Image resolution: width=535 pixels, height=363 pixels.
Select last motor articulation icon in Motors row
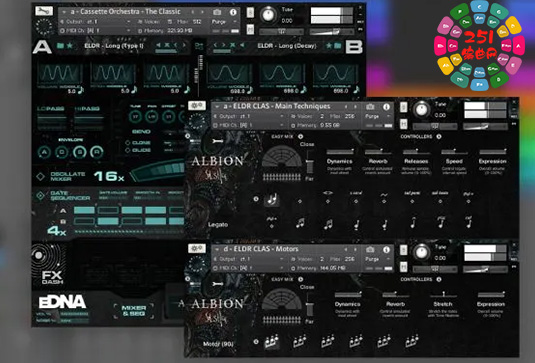[412, 341]
